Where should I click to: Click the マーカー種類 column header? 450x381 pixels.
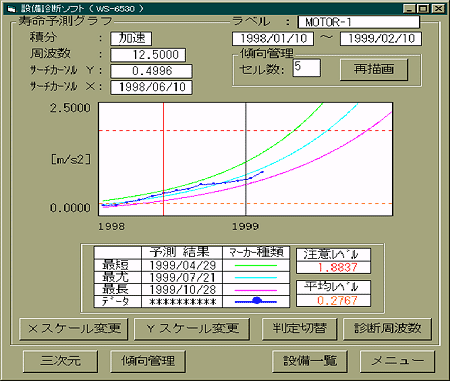click(x=256, y=253)
